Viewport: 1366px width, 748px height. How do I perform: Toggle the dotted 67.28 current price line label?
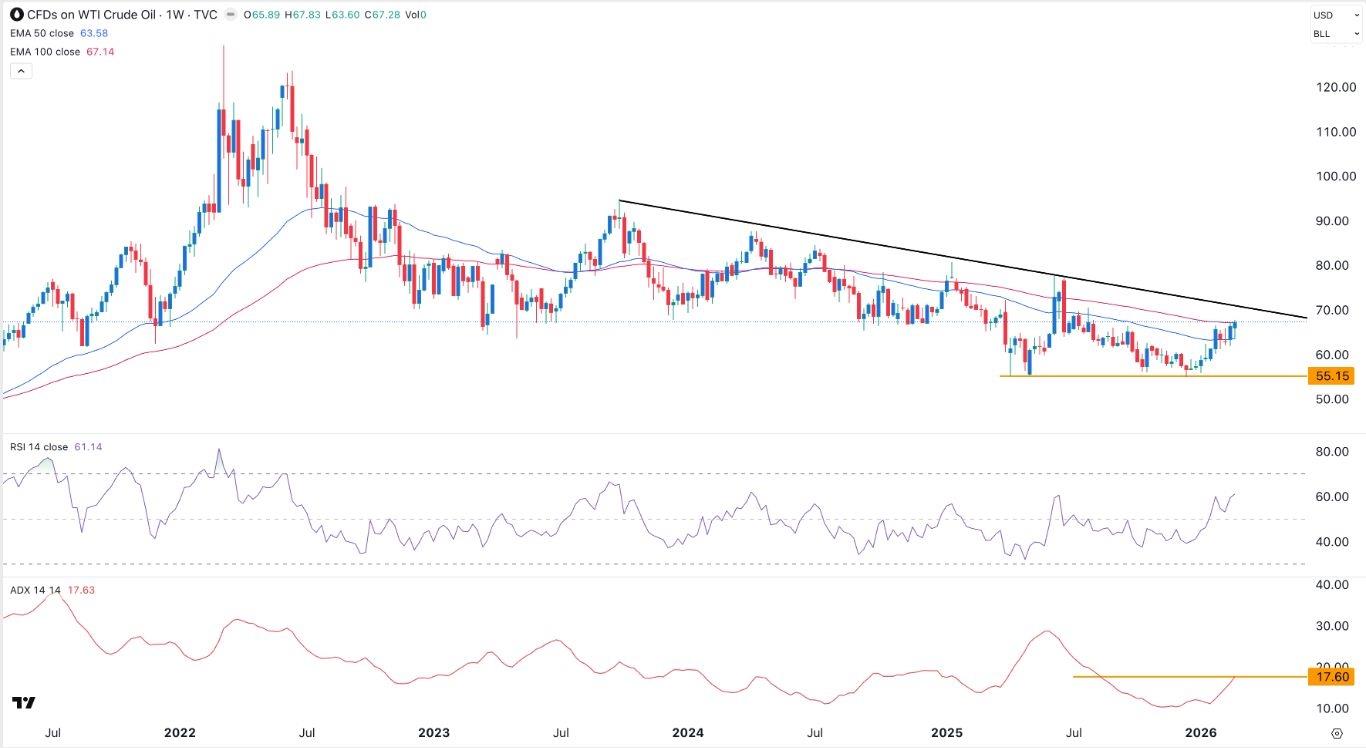click(x=1331, y=321)
